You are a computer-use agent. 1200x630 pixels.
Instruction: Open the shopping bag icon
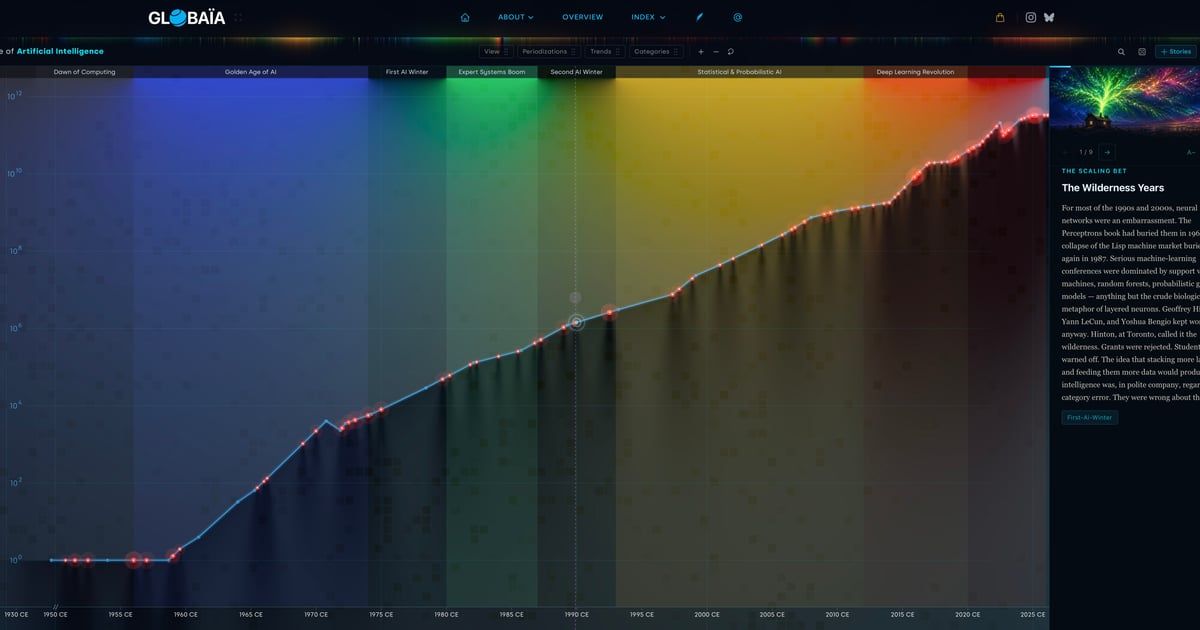pyautogui.click(x=1000, y=17)
